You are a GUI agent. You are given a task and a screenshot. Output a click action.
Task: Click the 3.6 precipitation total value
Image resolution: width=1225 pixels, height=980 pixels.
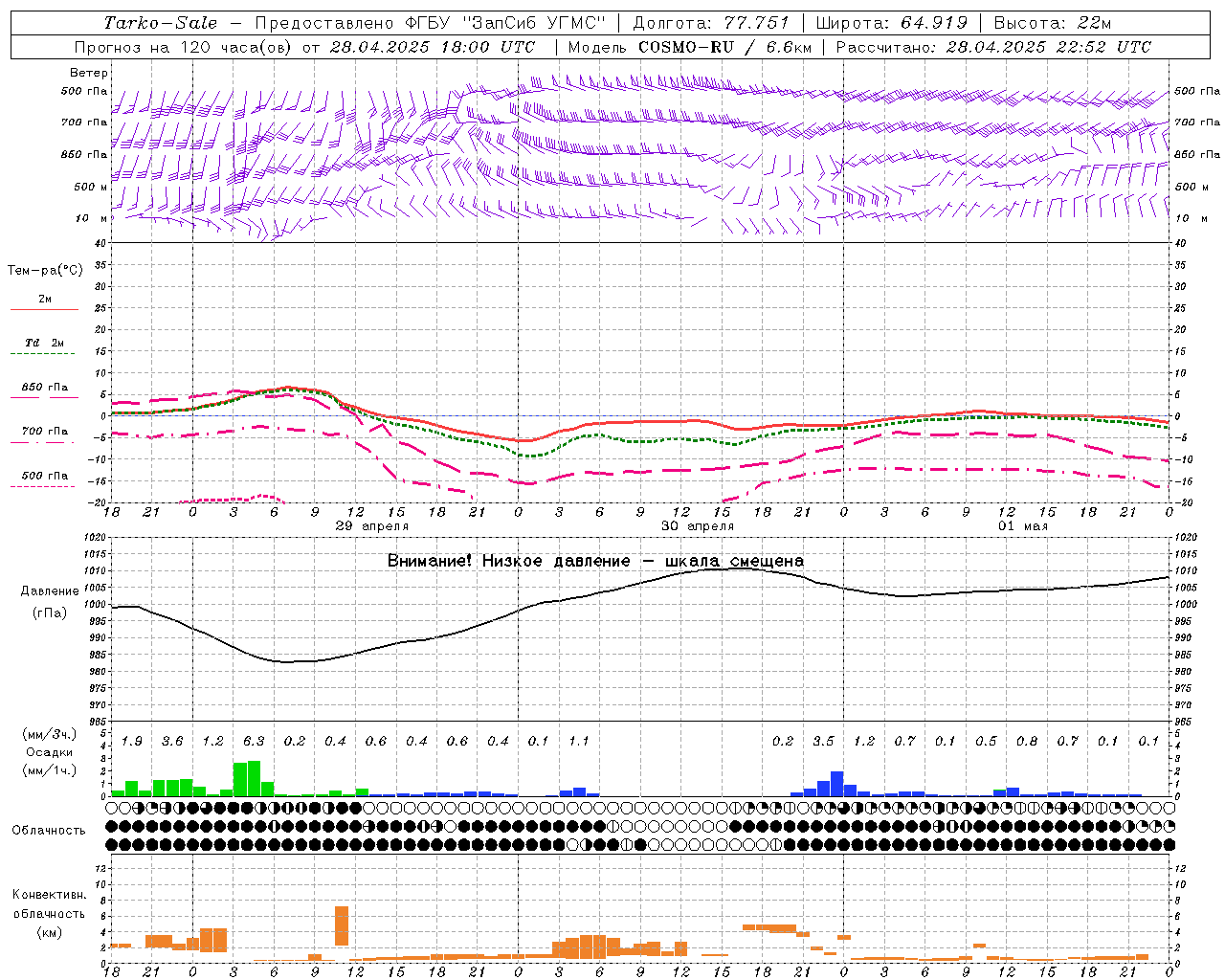pyautogui.click(x=172, y=742)
